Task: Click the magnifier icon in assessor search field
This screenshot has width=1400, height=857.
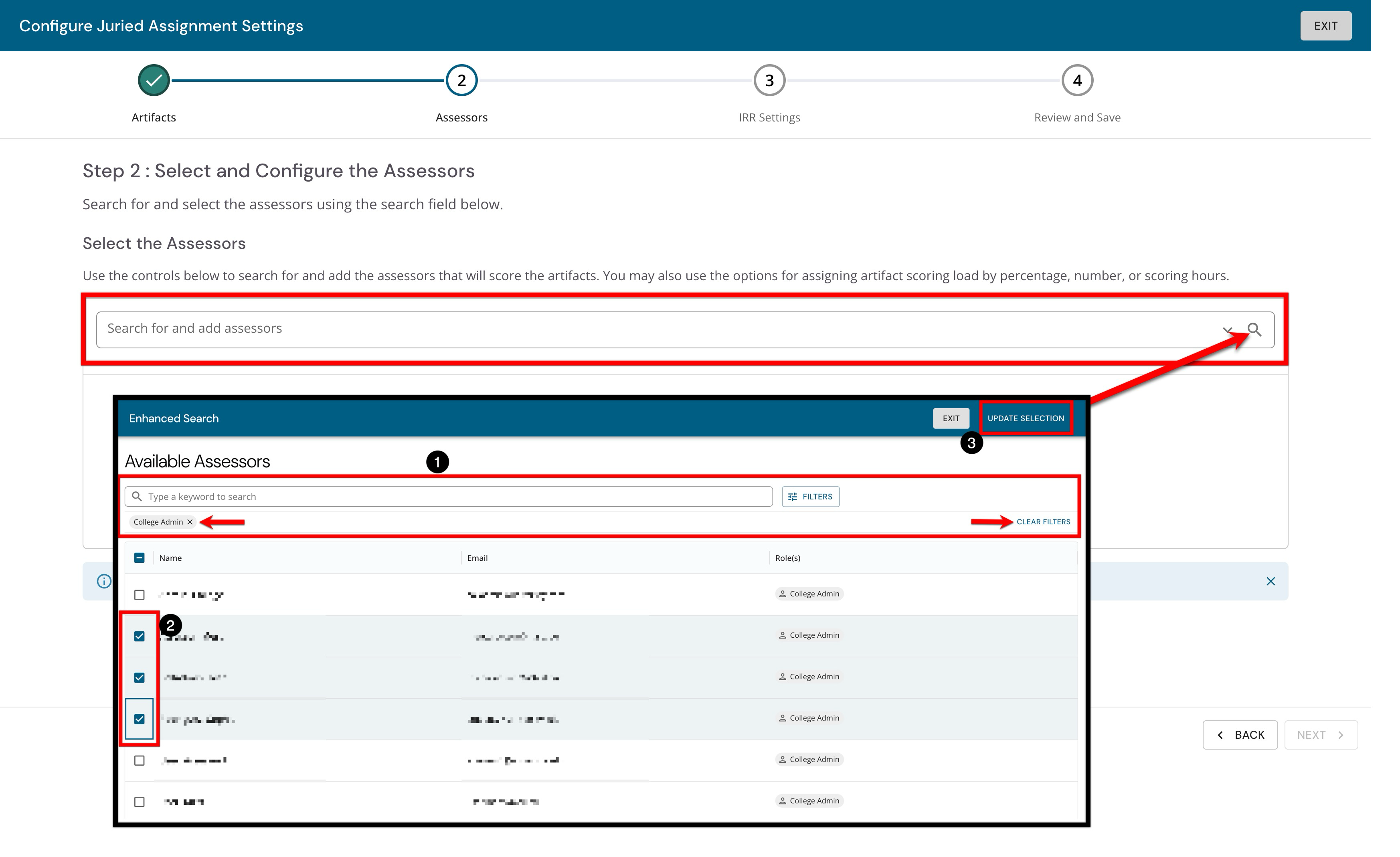Action: [1254, 329]
